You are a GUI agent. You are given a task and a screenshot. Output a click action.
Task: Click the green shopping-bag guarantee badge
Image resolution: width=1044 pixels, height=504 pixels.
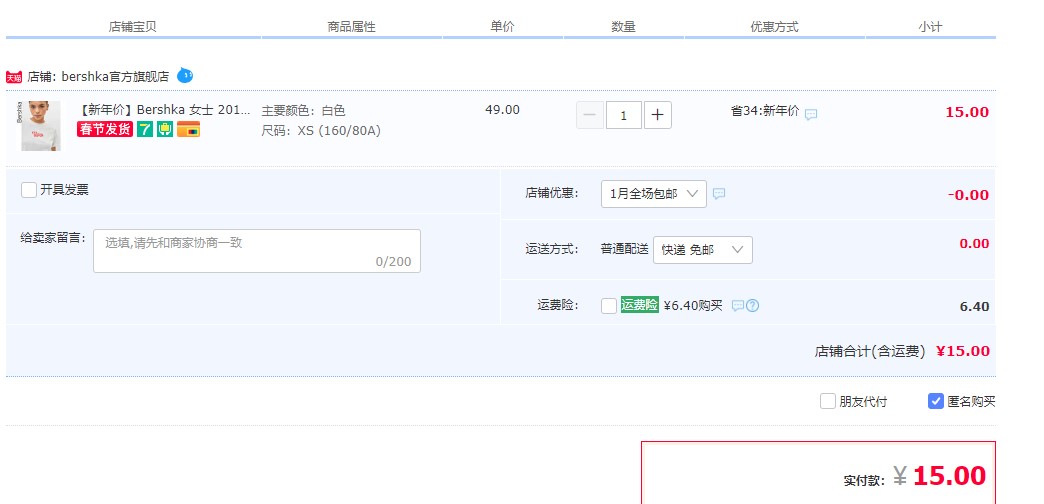165,129
